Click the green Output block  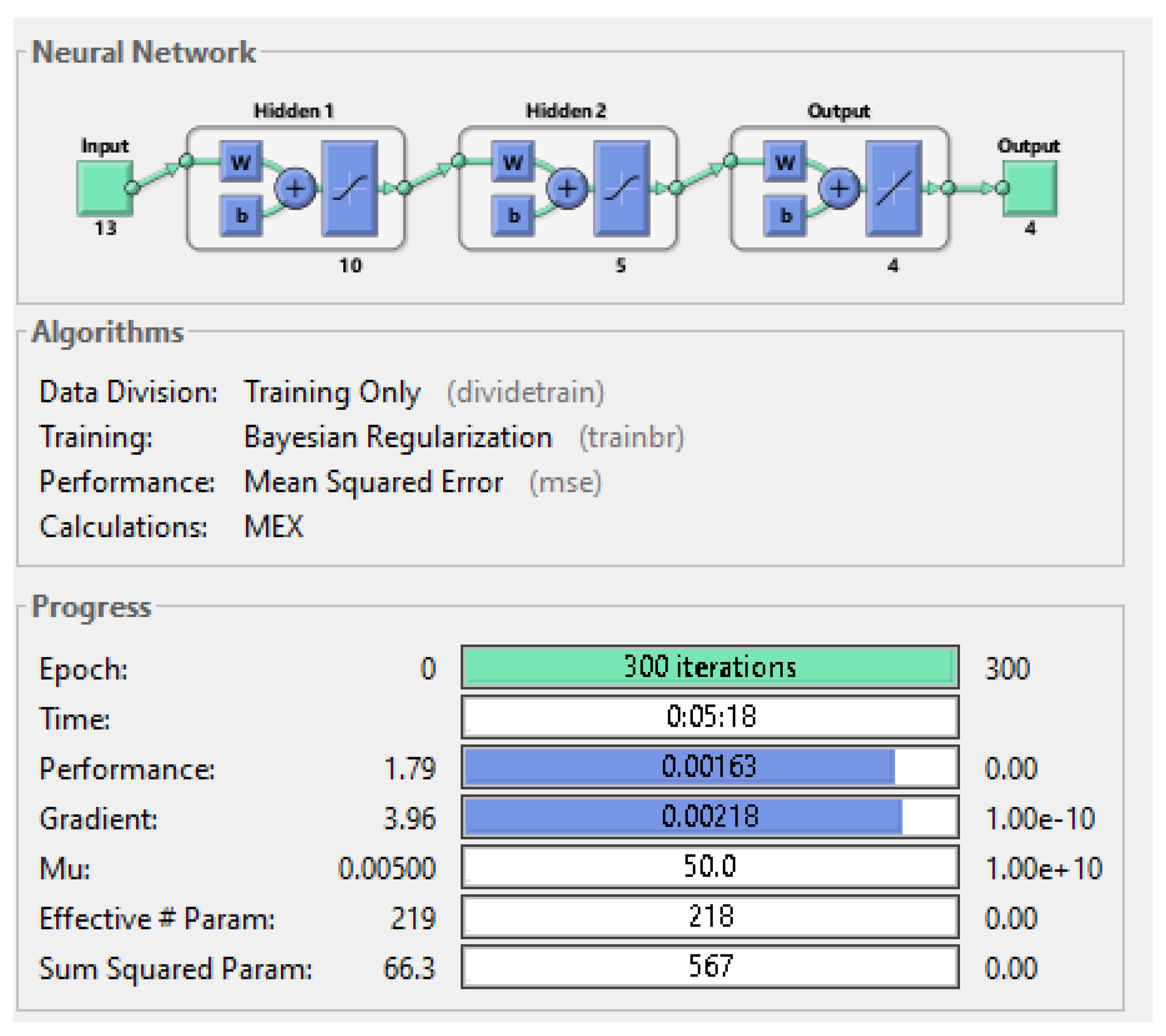click(x=1030, y=188)
